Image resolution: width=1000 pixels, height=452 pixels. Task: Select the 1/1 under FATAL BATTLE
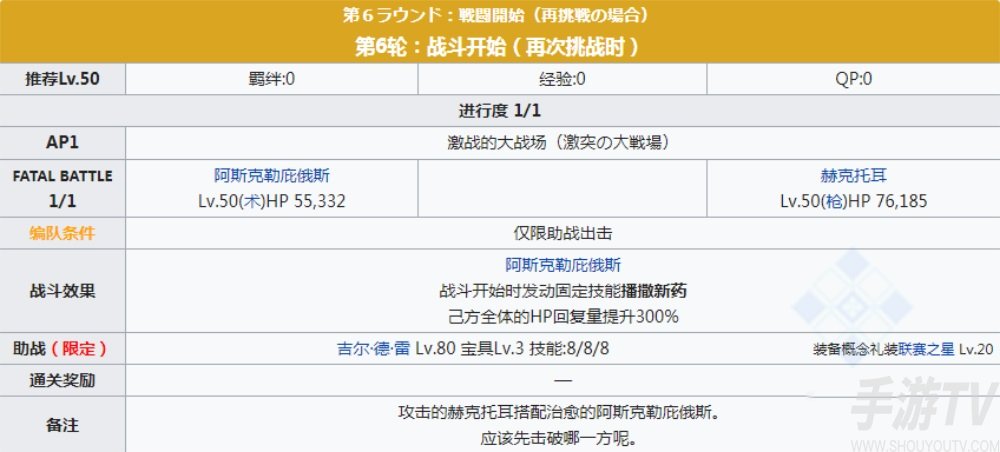click(x=62, y=201)
